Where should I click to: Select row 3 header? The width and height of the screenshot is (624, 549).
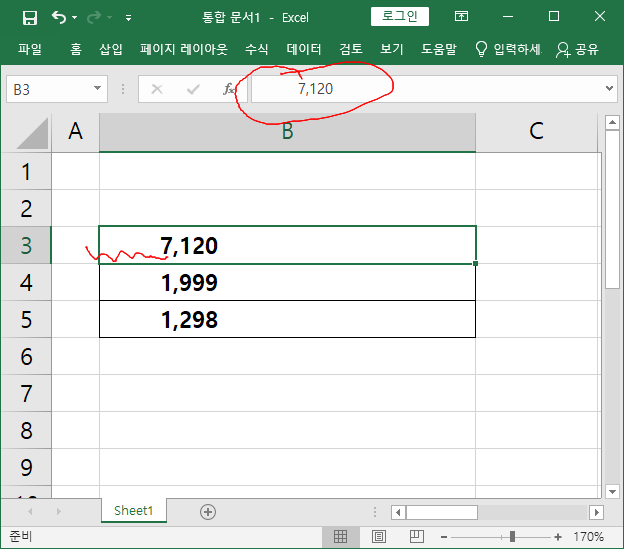pyautogui.click(x=26, y=245)
